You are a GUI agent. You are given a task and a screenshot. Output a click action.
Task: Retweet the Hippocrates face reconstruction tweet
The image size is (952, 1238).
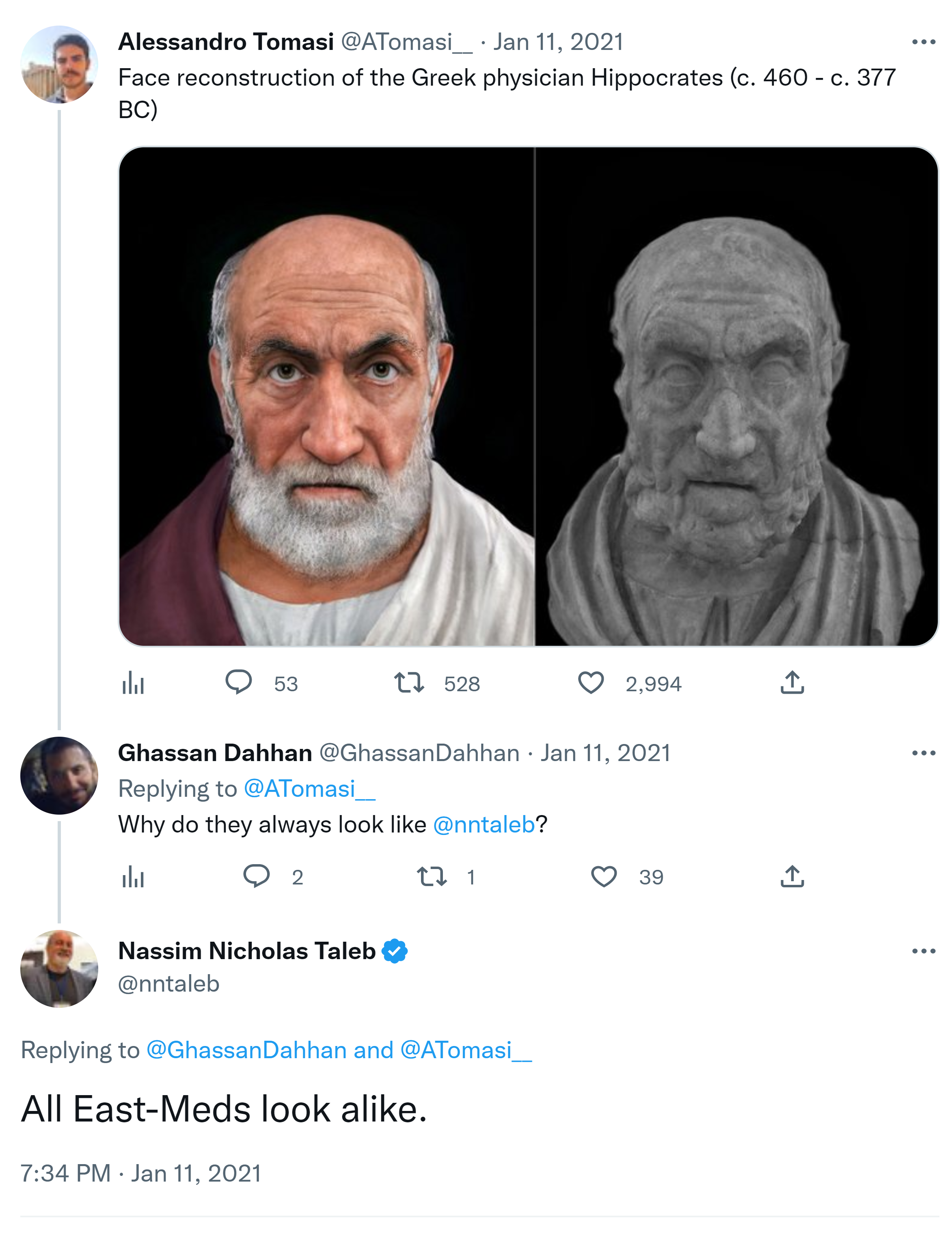point(409,682)
